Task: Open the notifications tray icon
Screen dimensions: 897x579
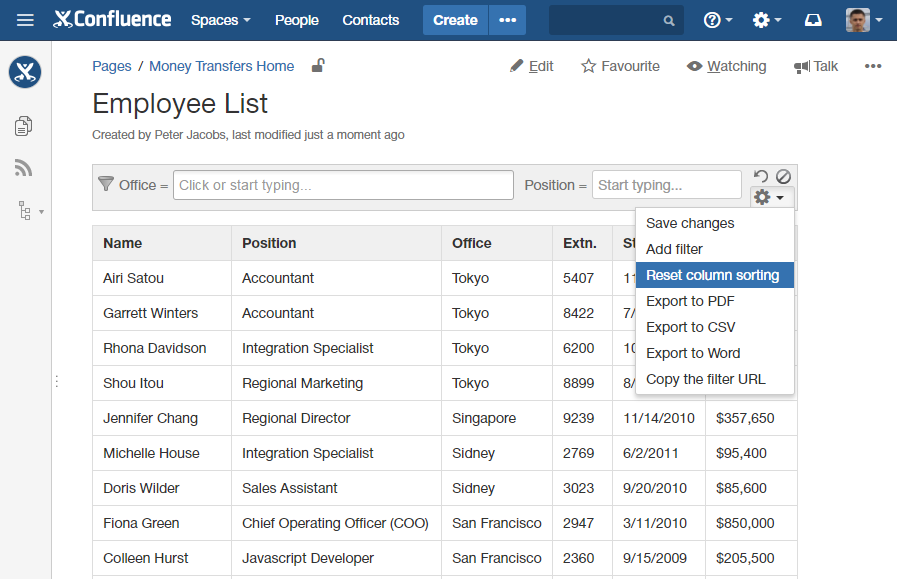Action: click(812, 20)
